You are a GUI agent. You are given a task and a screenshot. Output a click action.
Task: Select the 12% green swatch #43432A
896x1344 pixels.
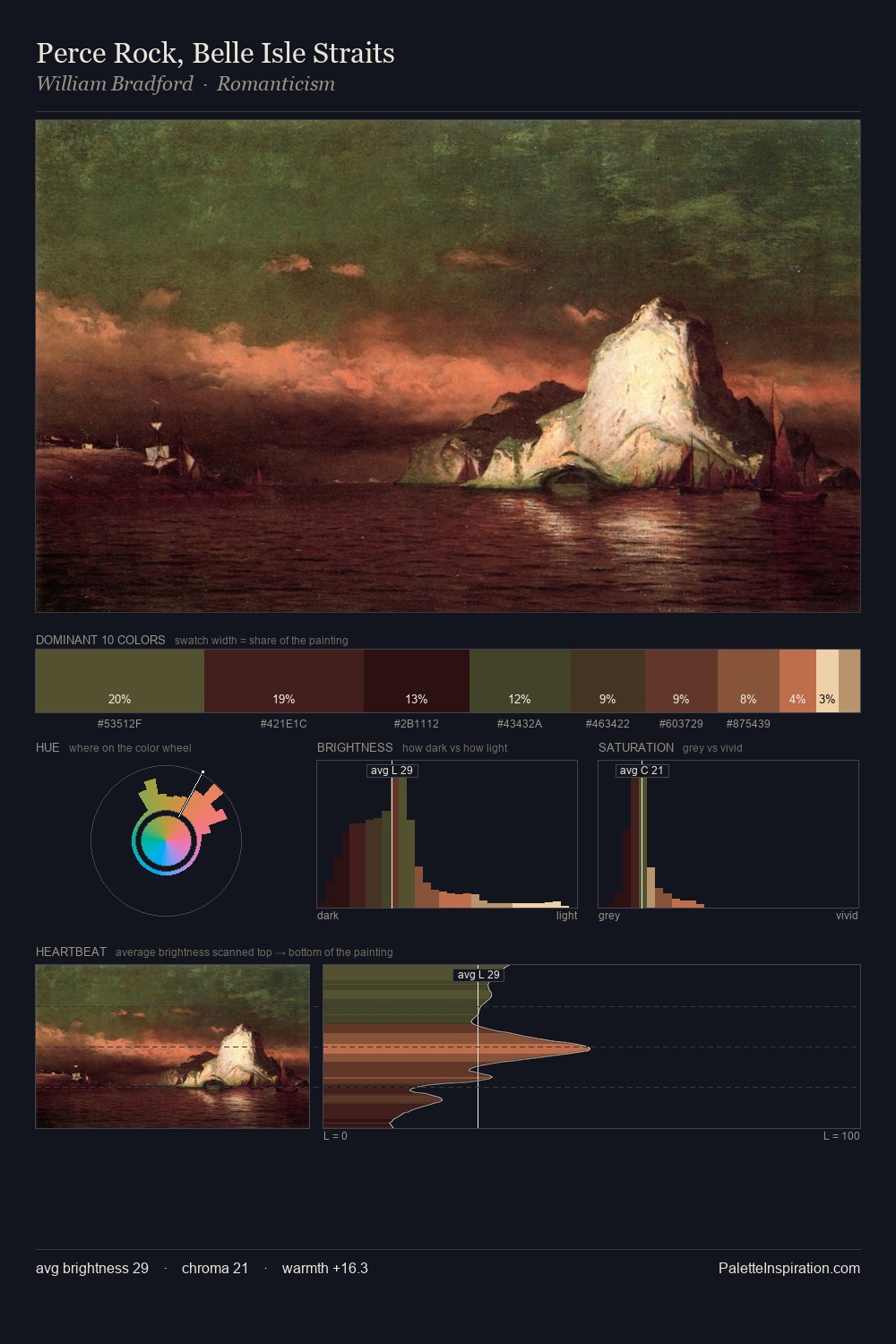click(520, 681)
